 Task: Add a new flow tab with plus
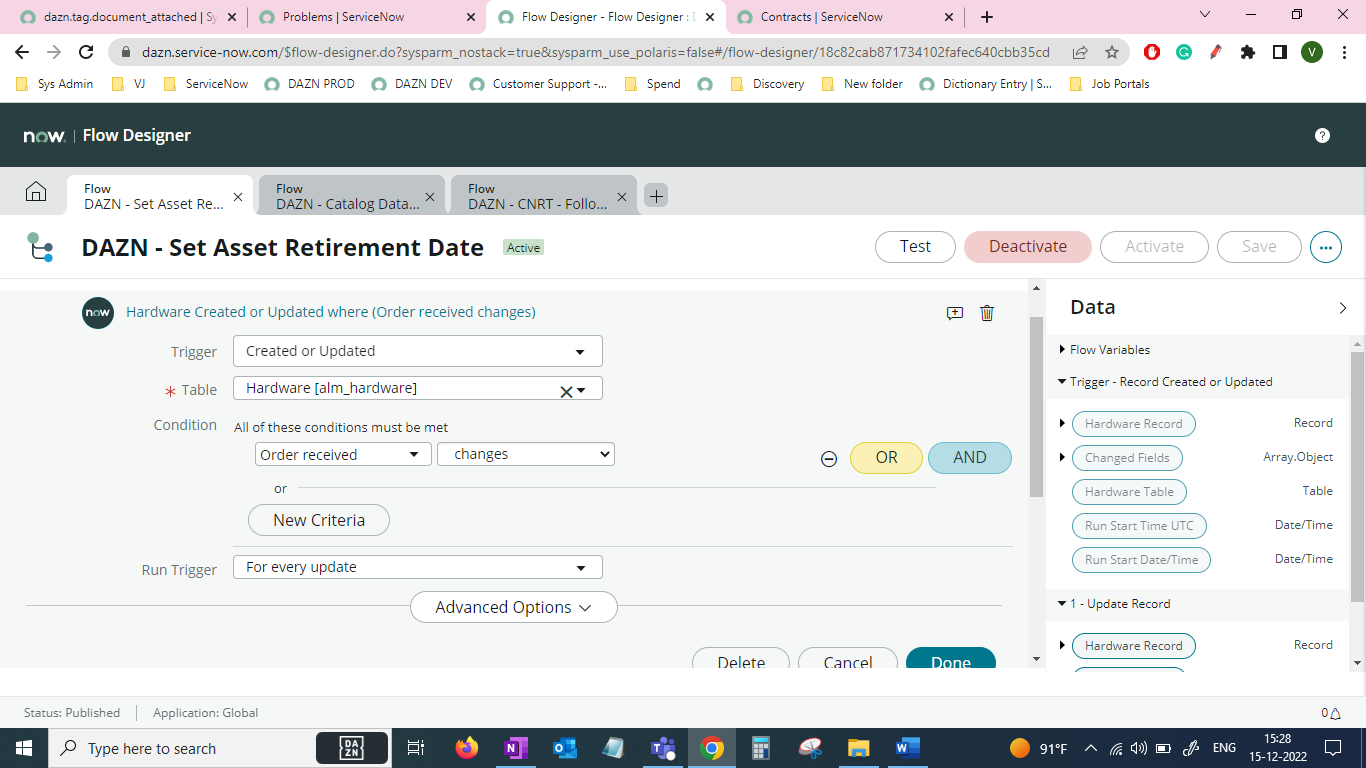coord(656,196)
